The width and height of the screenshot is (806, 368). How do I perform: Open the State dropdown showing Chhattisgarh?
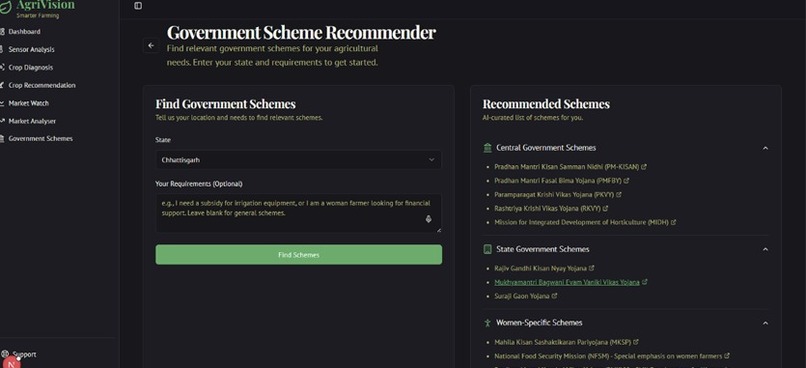pos(299,160)
